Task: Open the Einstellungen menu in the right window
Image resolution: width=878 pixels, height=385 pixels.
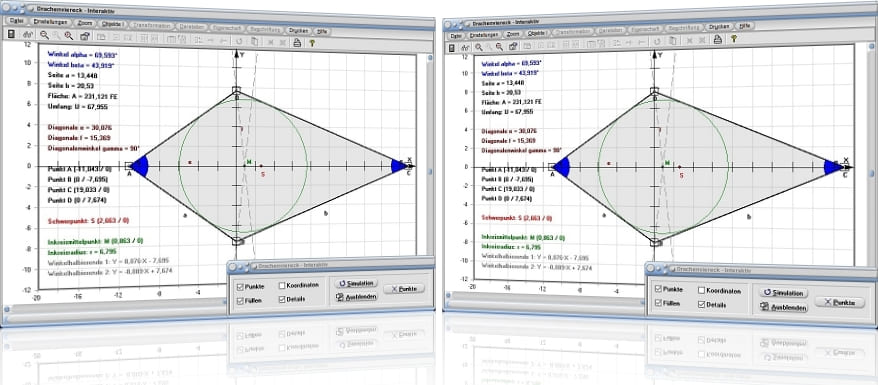Action: pyautogui.click(x=484, y=34)
